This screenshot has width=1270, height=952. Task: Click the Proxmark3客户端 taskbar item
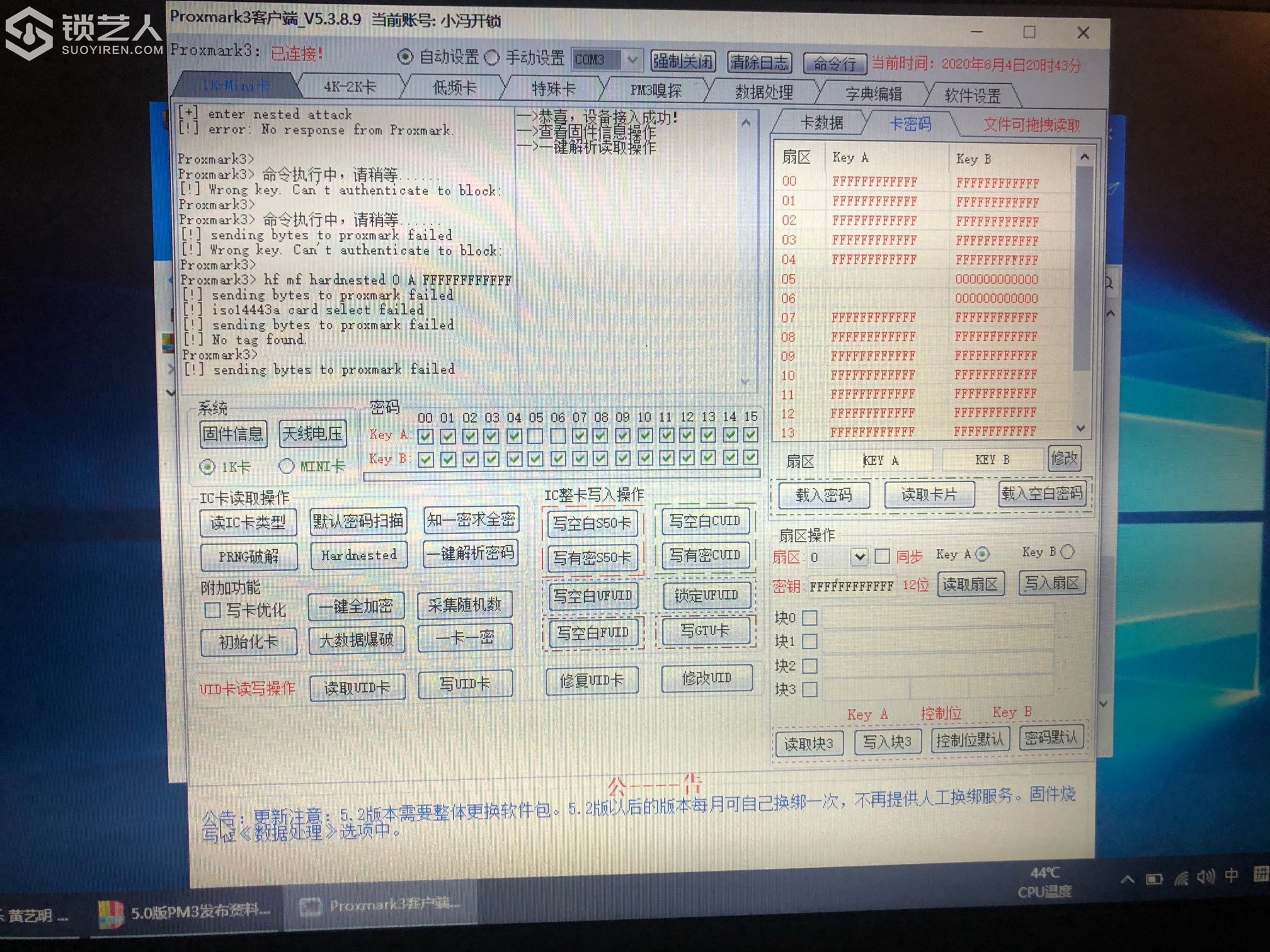point(379,906)
